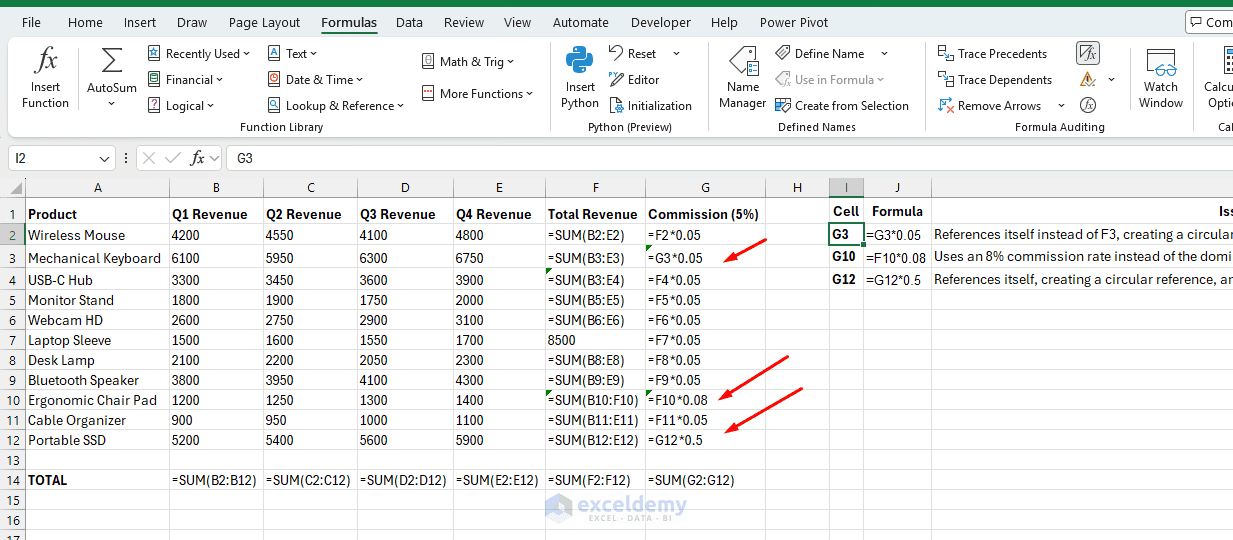The height and width of the screenshot is (540, 1233).
Task: Open Lookup & Reference dropdown
Action: pos(336,106)
